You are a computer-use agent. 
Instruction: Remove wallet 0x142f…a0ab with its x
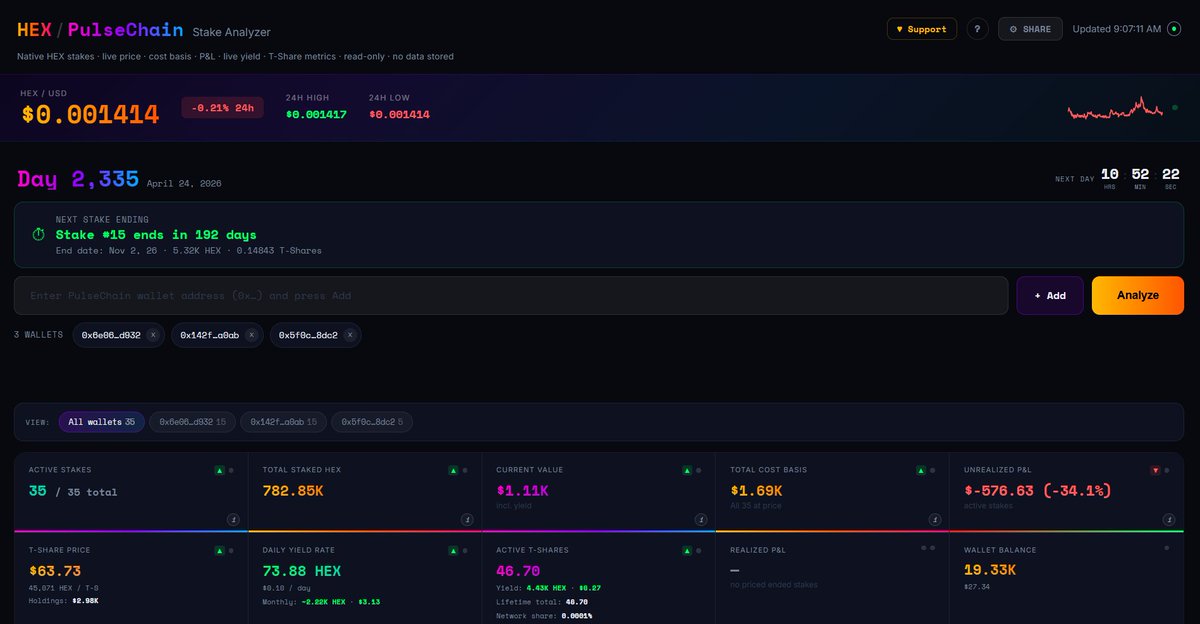coord(251,335)
